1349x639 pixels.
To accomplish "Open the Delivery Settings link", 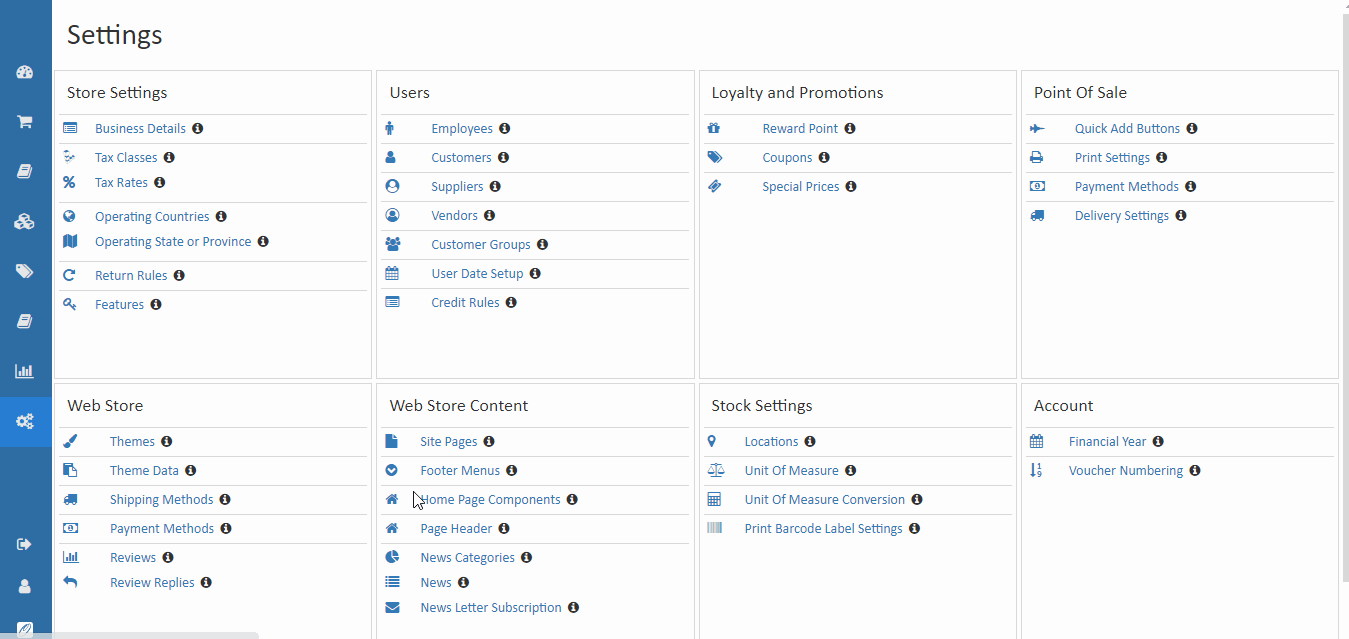I will point(1122,216).
